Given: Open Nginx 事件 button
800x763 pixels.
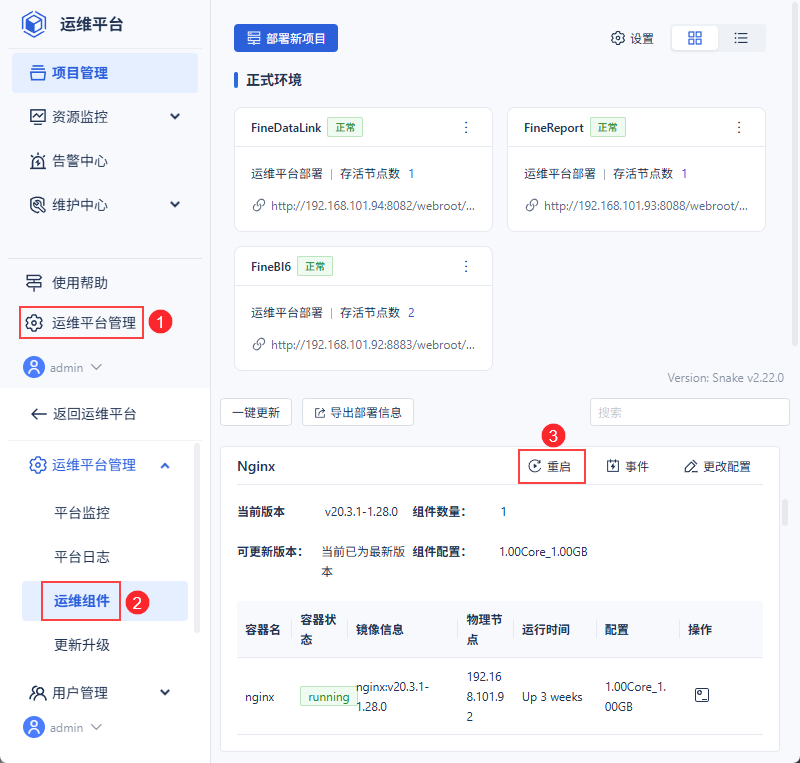Looking at the screenshot, I should [628, 466].
